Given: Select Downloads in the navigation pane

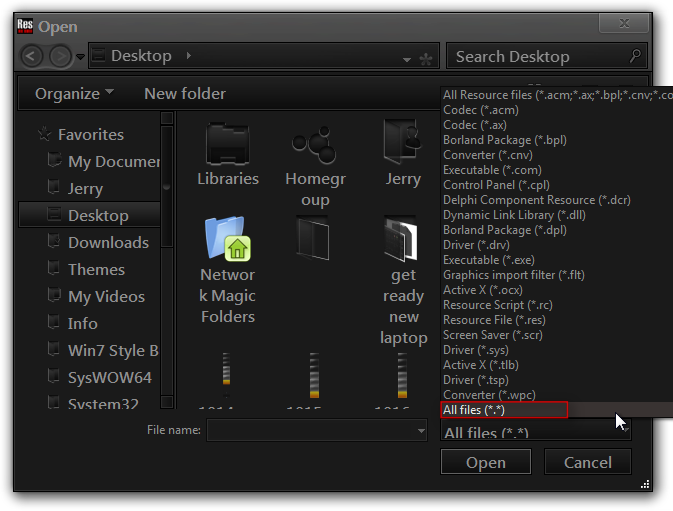Looking at the screenshot, I should pos(108,243).
